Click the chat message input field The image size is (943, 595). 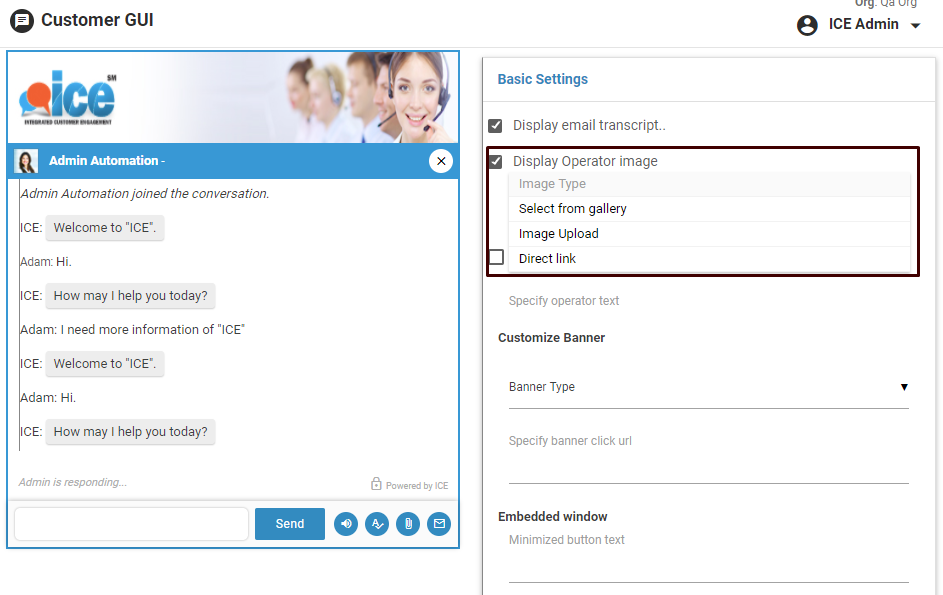[x=131, y=524]
